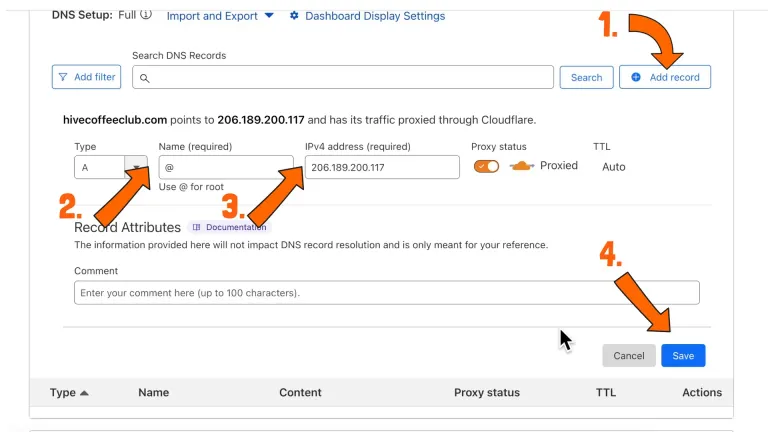The image size is (768, 432).
Task: Click the IPv4 address input field
Action: click(x=381, y=167)
